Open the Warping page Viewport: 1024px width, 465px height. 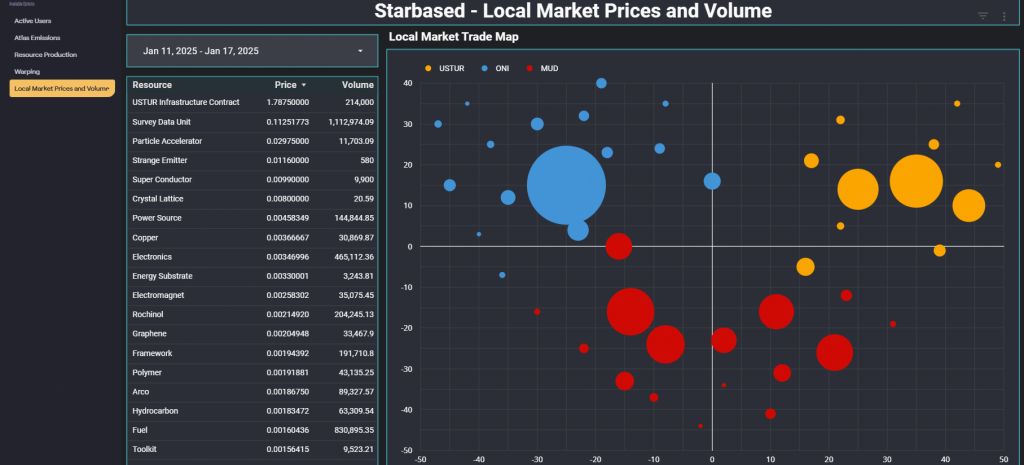pos(27,71)
